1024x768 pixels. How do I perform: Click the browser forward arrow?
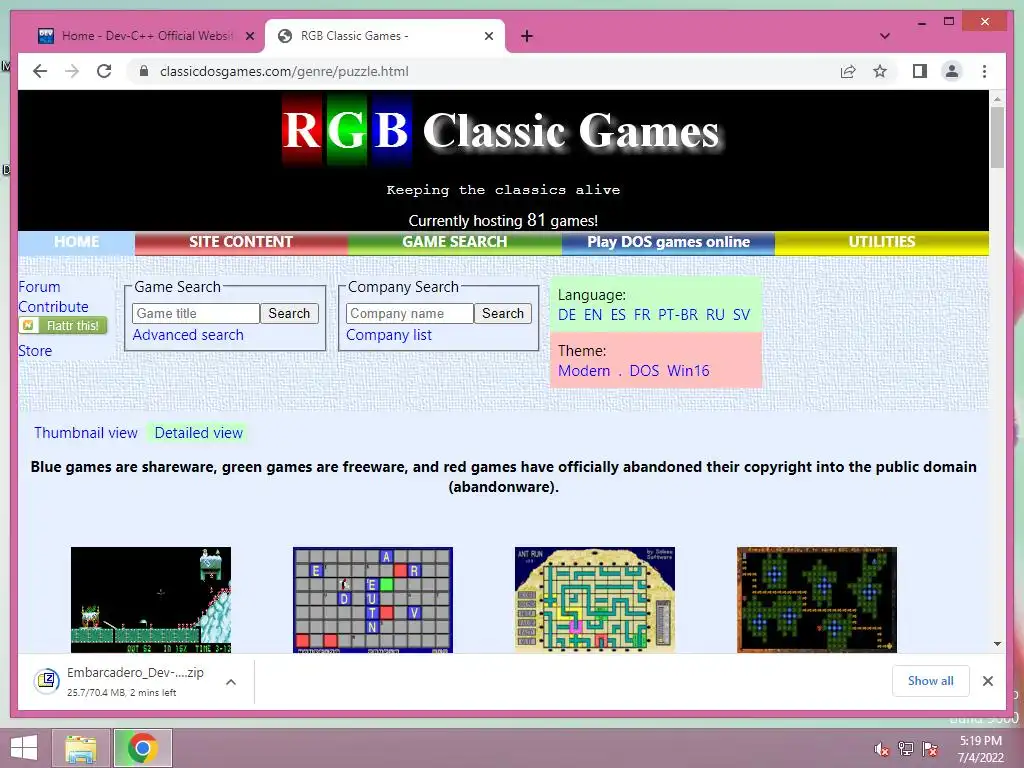click(72, 71)
